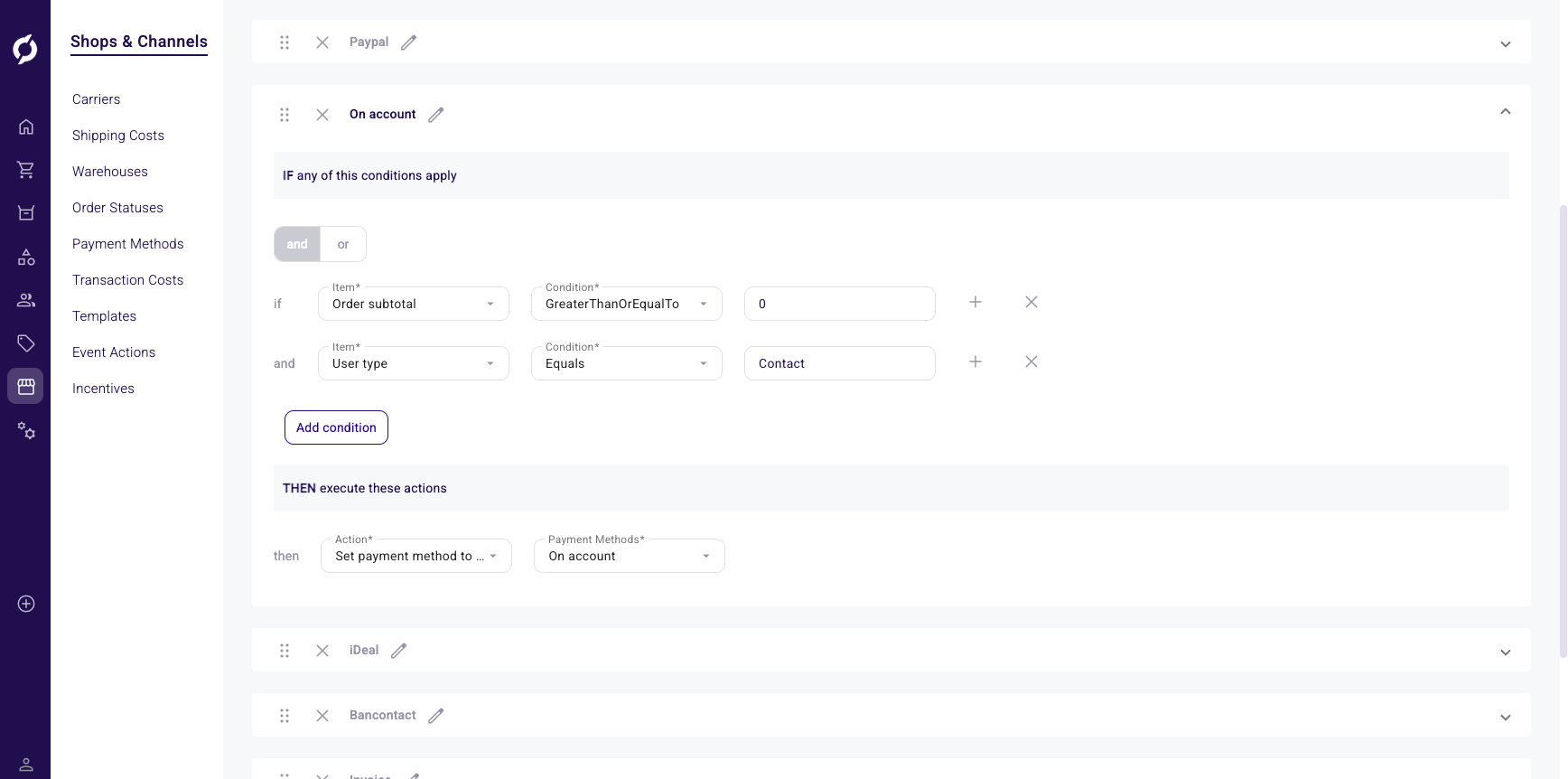This screenshot has height=779, width=1568.
Task: Click the 'THEN execute these actions' text
Action: point(365,488)
